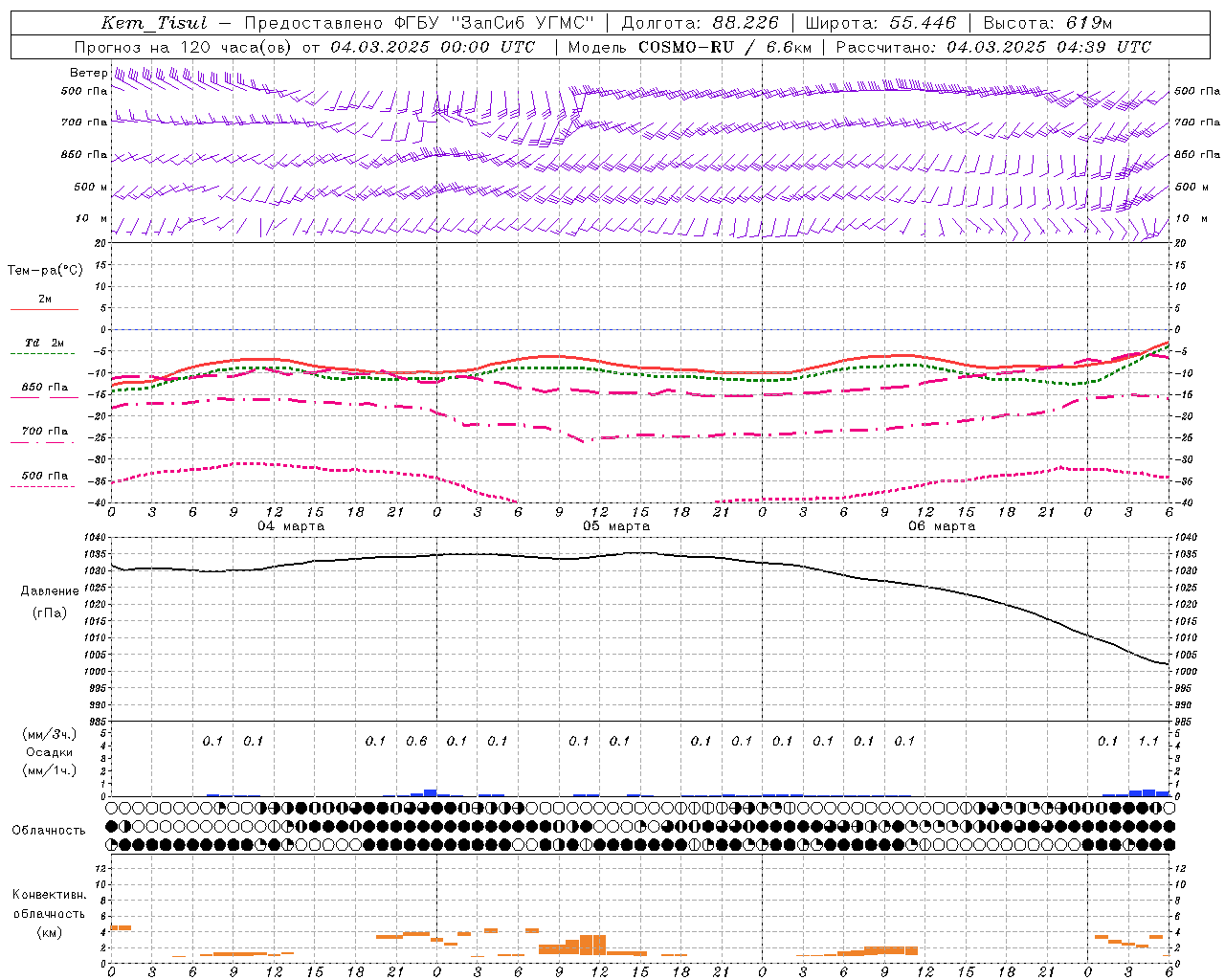Select the 2м temperature legend entry
This screenshot has width=1225, height=980.
45,300
